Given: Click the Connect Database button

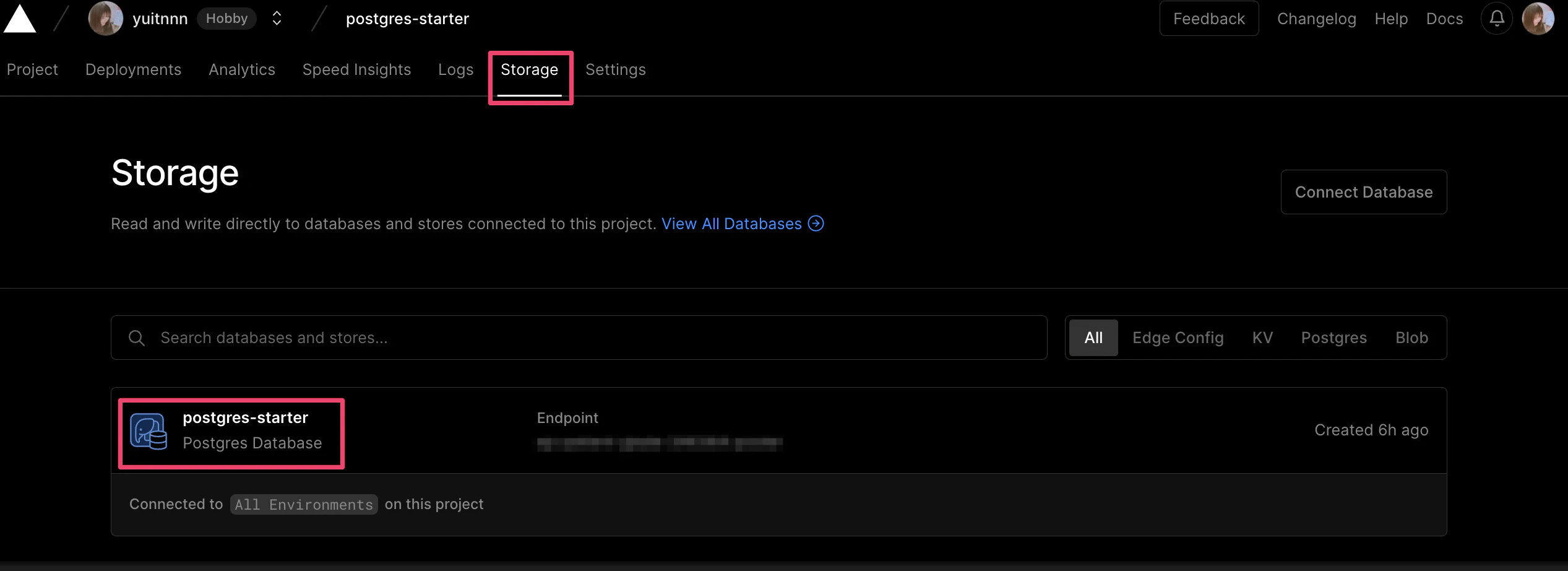Looking at the screenshot, I should (1364, 192).
